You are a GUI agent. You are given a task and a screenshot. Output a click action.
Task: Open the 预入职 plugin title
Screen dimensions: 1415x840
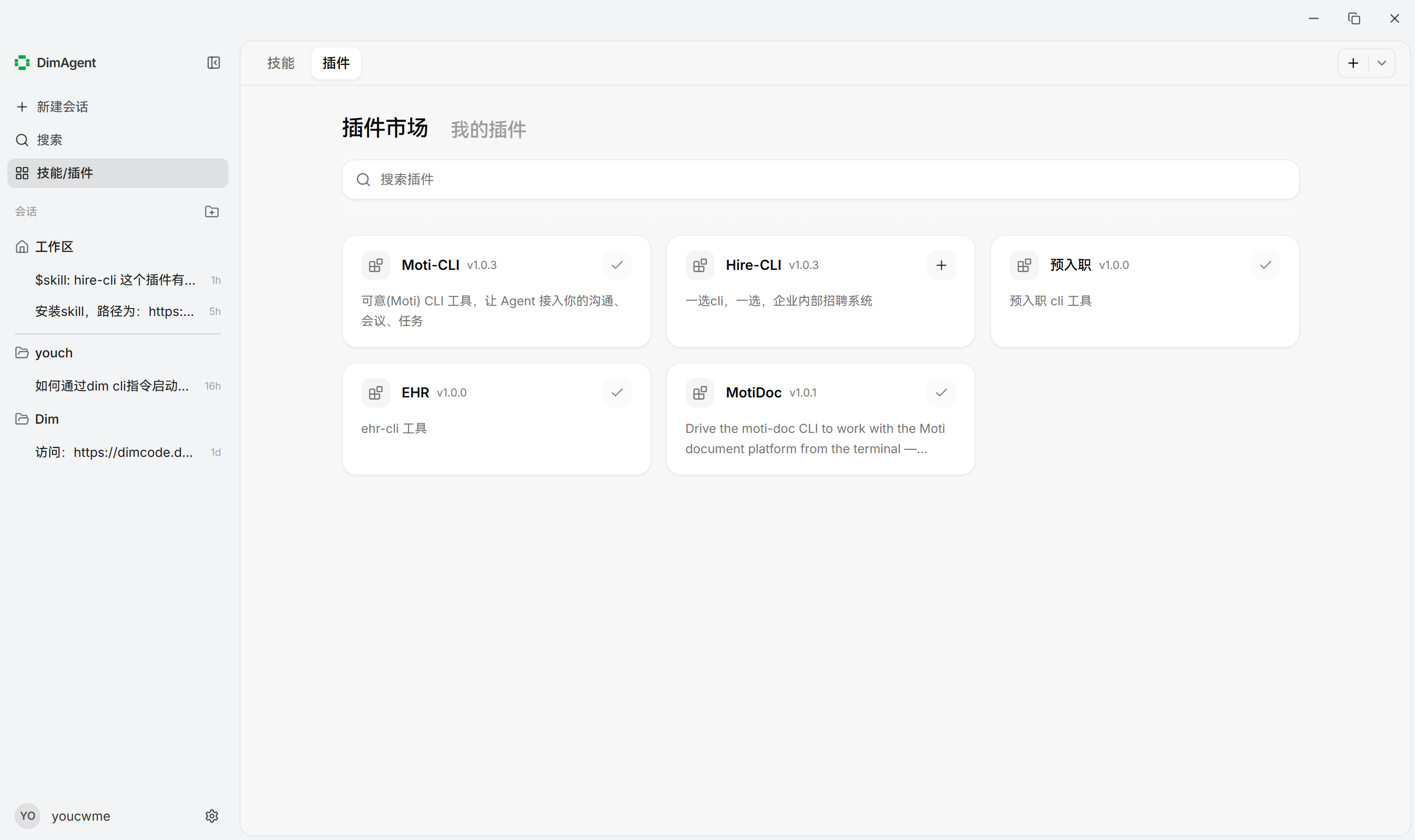tap(1070, 265)
